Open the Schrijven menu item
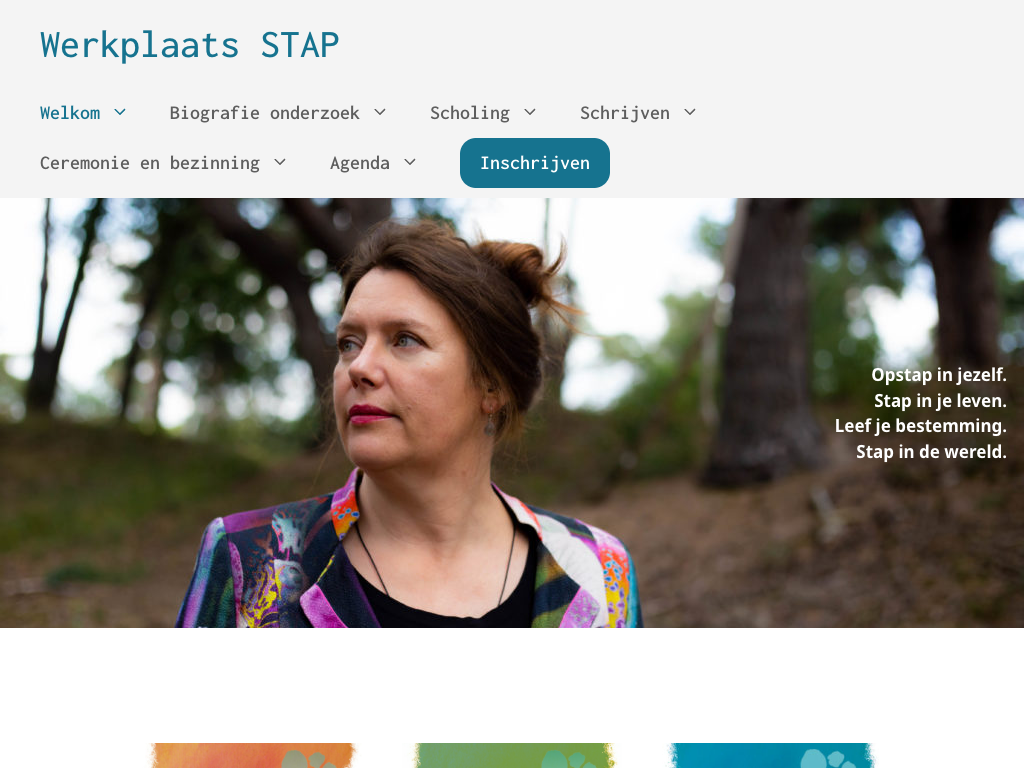The image size is (1024, 768). coord(625,113)
